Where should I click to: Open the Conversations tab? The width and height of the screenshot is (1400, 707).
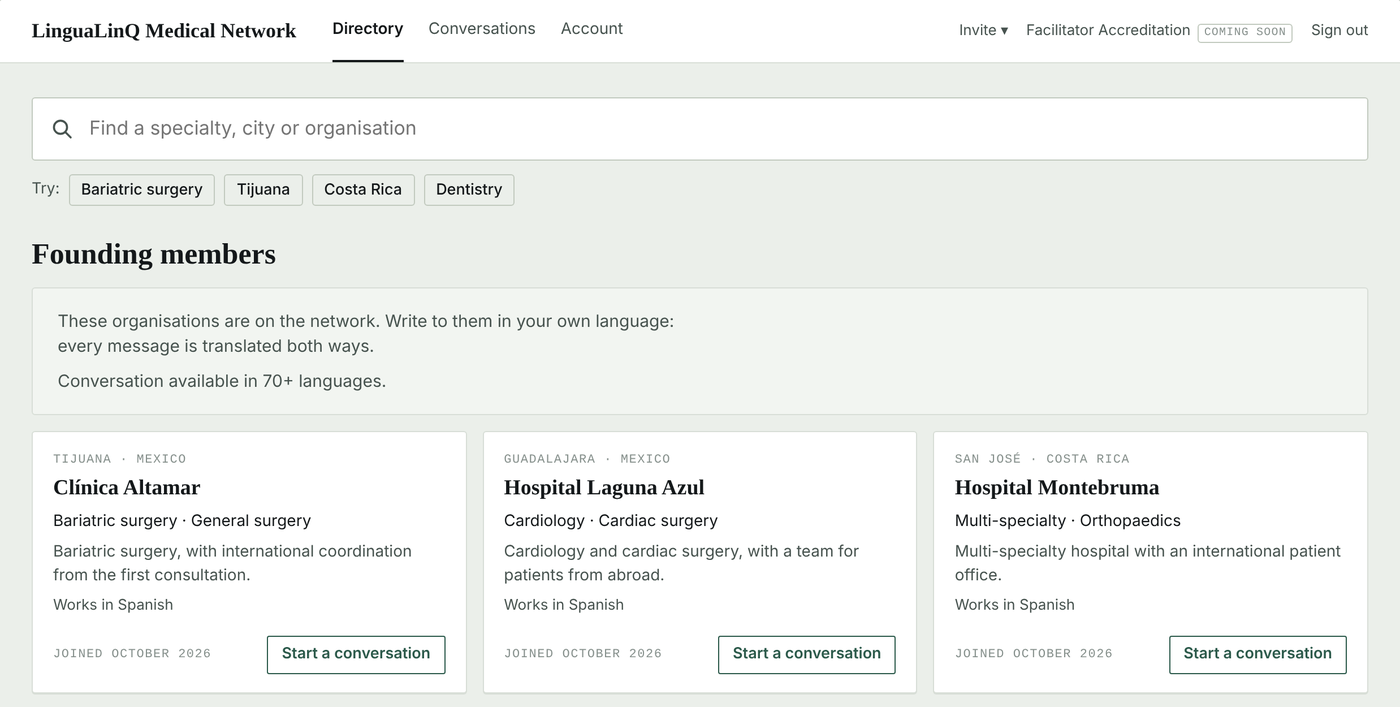pos(482,29)
